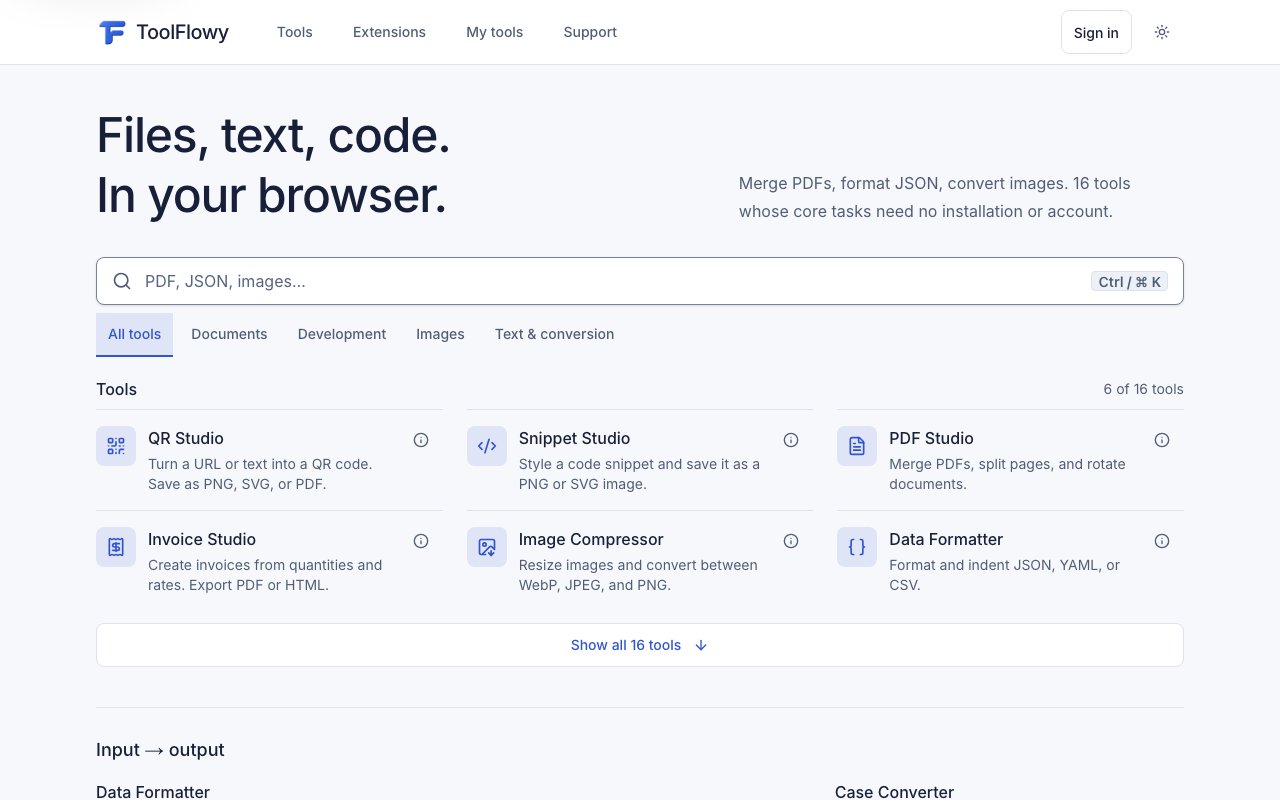Open the Invoice Studio title link

click(x=202, y=539)
